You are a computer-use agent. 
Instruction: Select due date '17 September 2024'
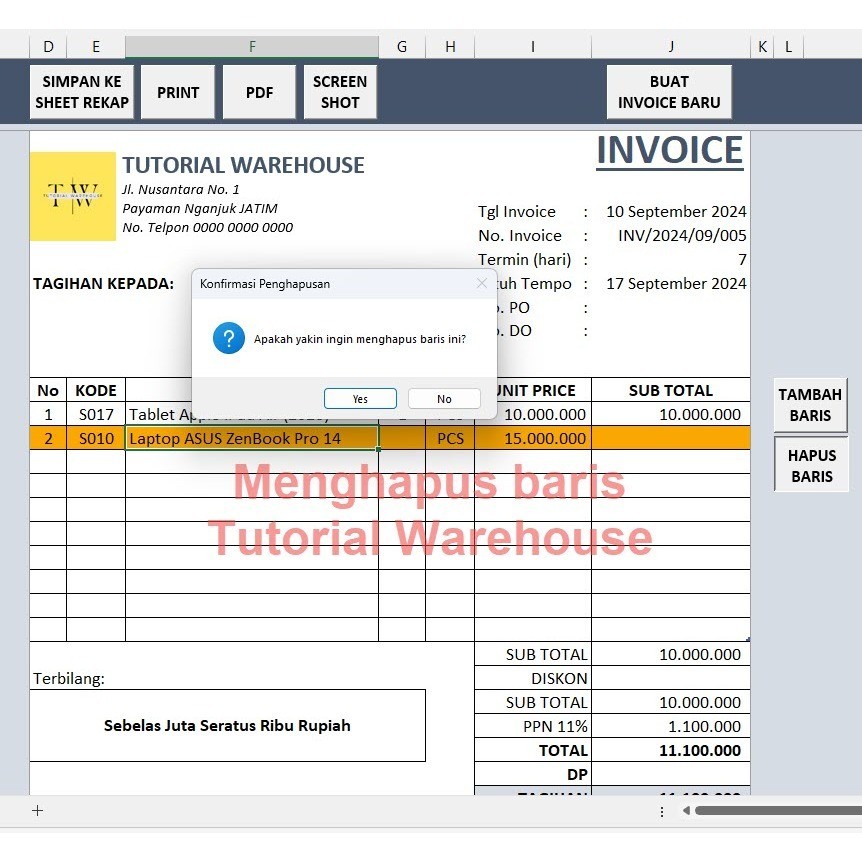pyautogui.click(x=676, y=284)
